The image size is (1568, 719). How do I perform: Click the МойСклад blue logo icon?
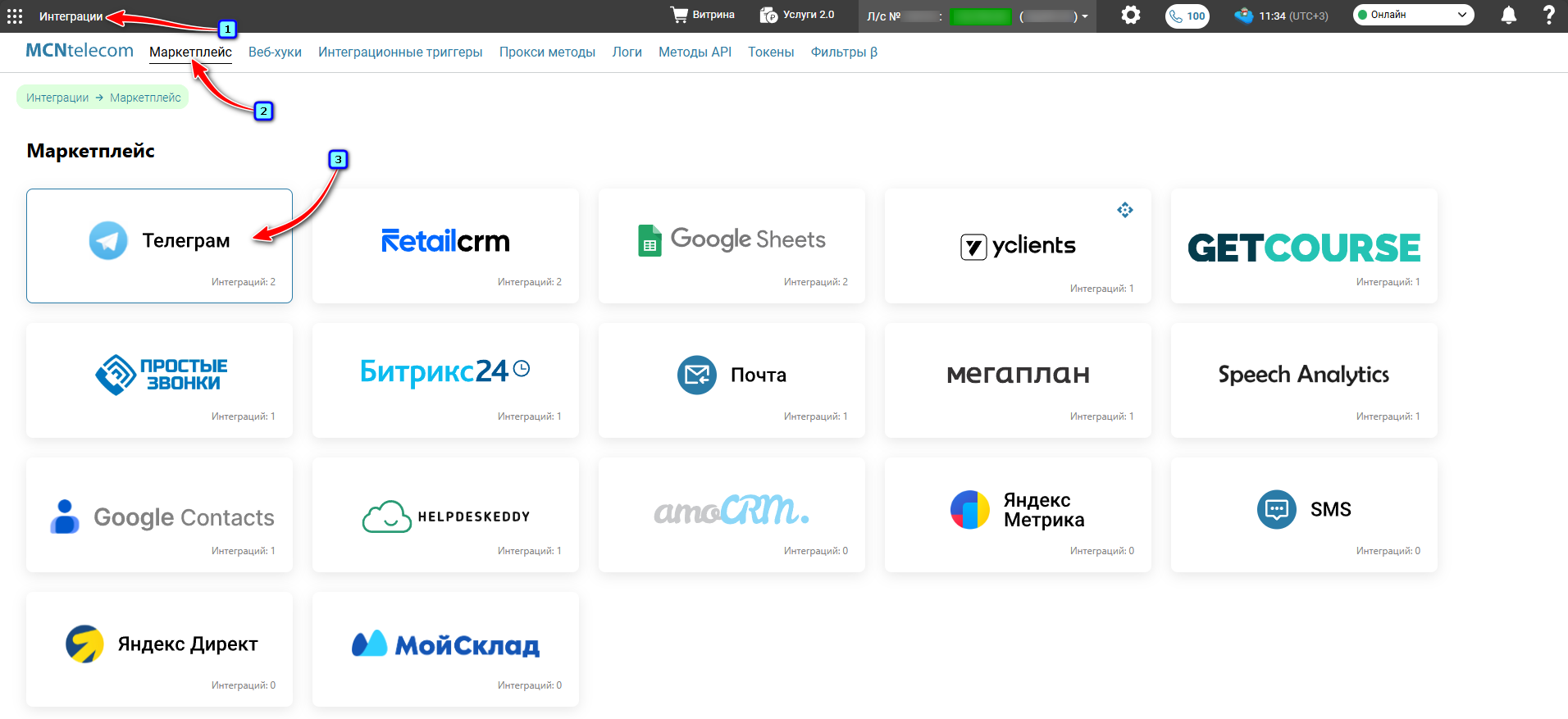pyautogui.click(x=369, y=644)
